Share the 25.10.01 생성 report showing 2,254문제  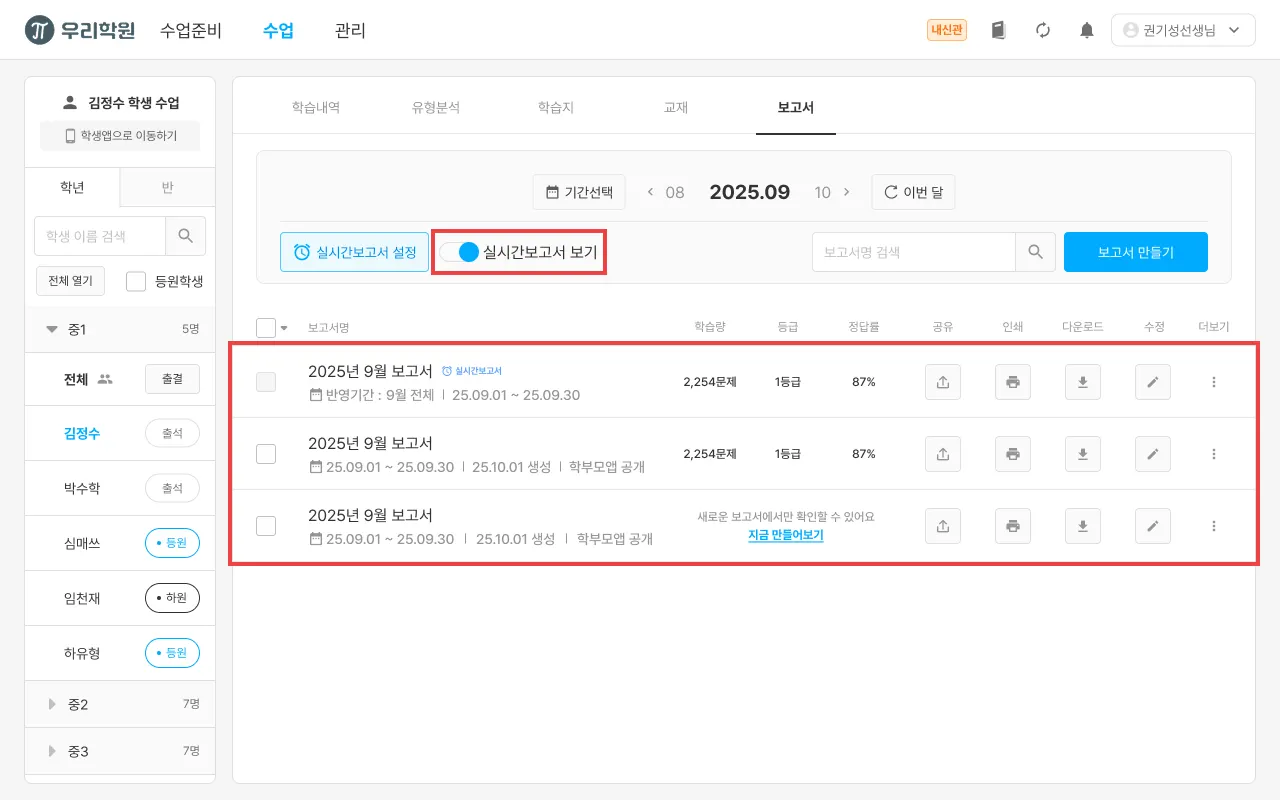tap(943, 454)
